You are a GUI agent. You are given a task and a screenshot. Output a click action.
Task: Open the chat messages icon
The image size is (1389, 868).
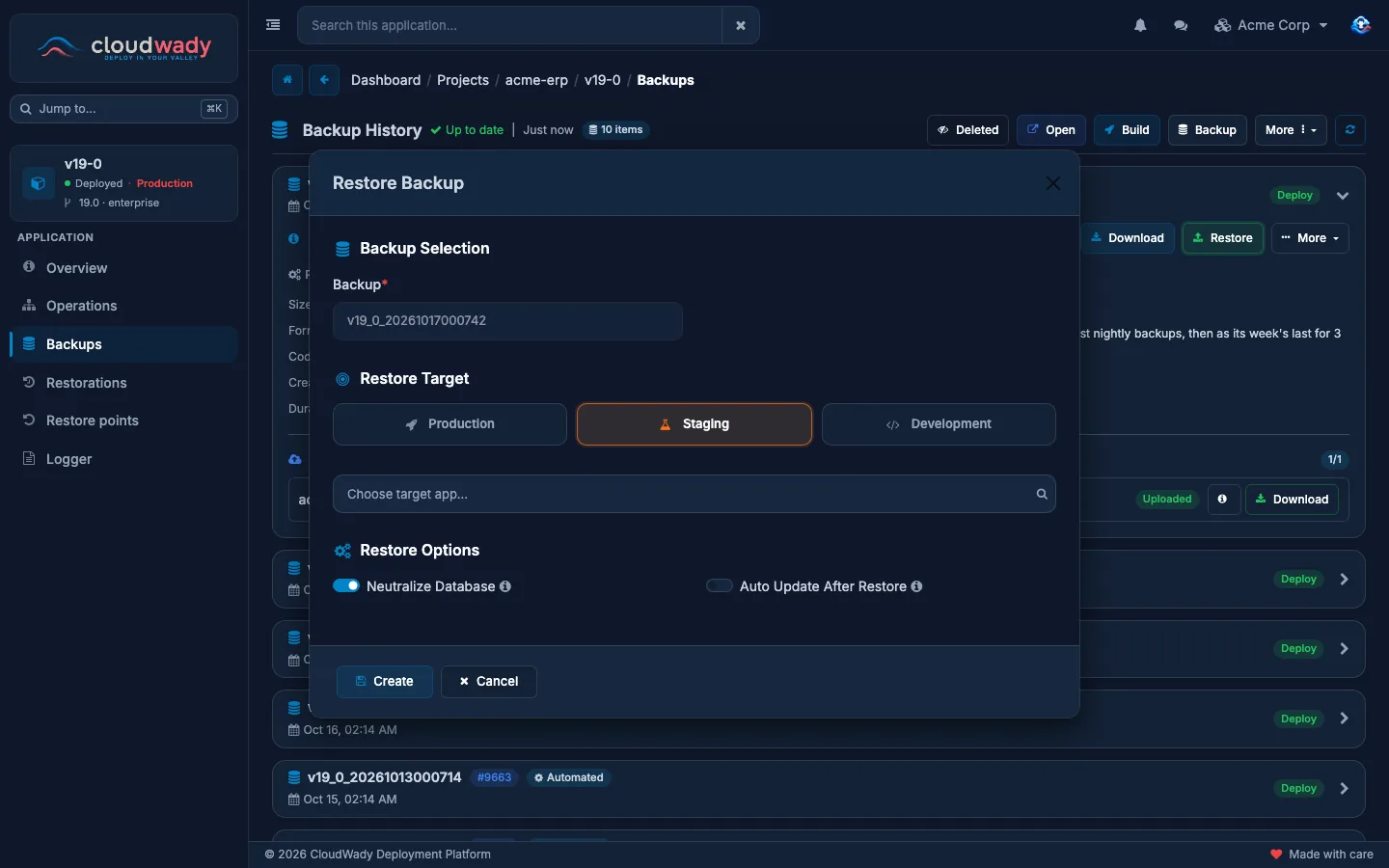click(x=1181, y=25)
